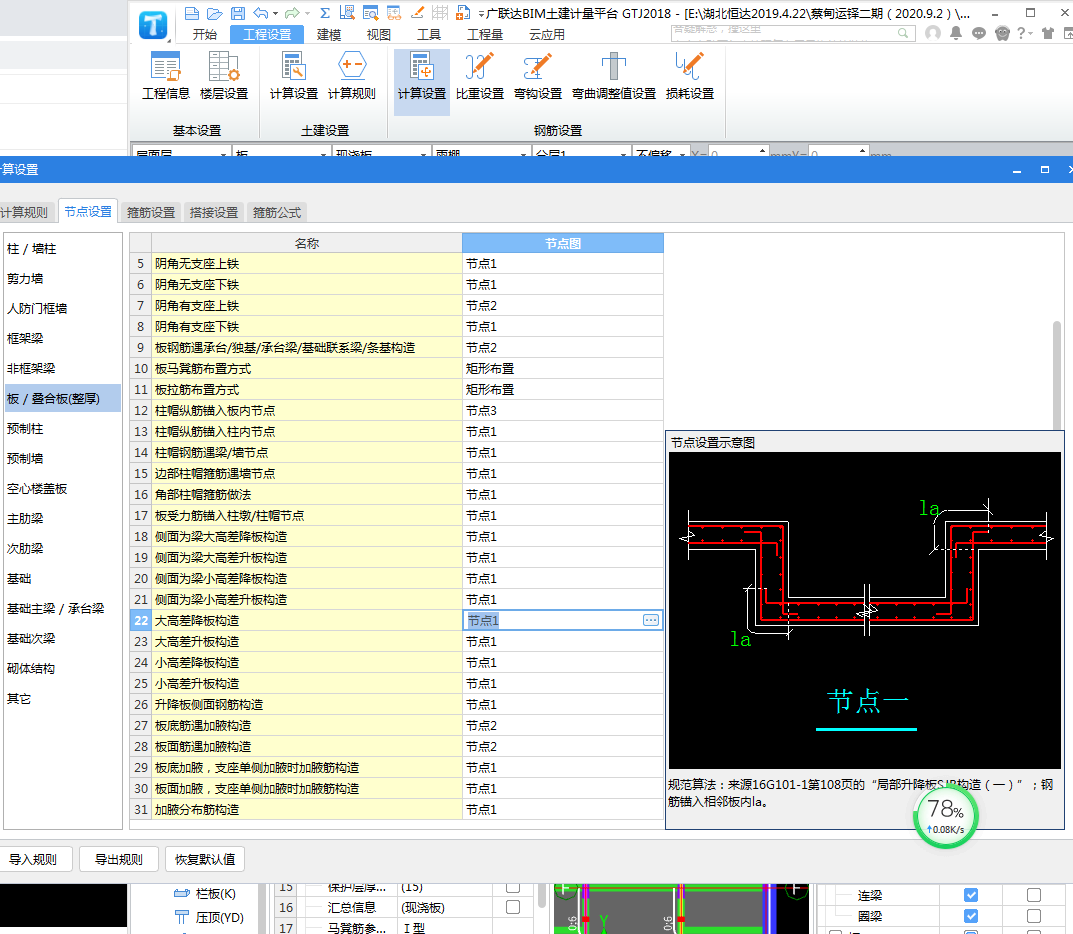This screenshot has width=1073, height=934.
Task: Click 矩形布置 value for 板马凳筋布置方式
Action: (x=563, y=368)
